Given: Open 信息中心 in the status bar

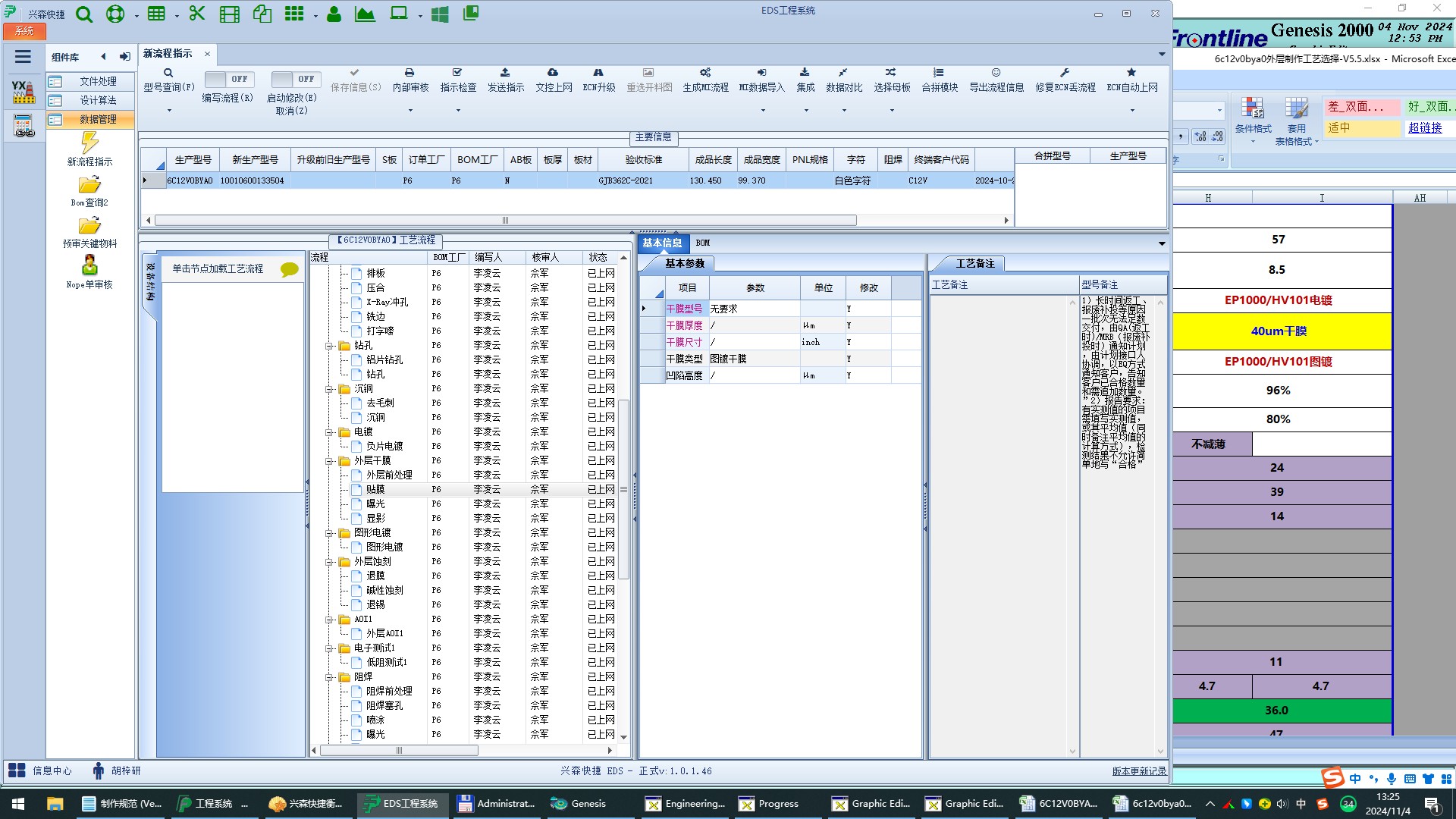Looking at the screenshot, I should pyautogui.click(x=41, y=770).
